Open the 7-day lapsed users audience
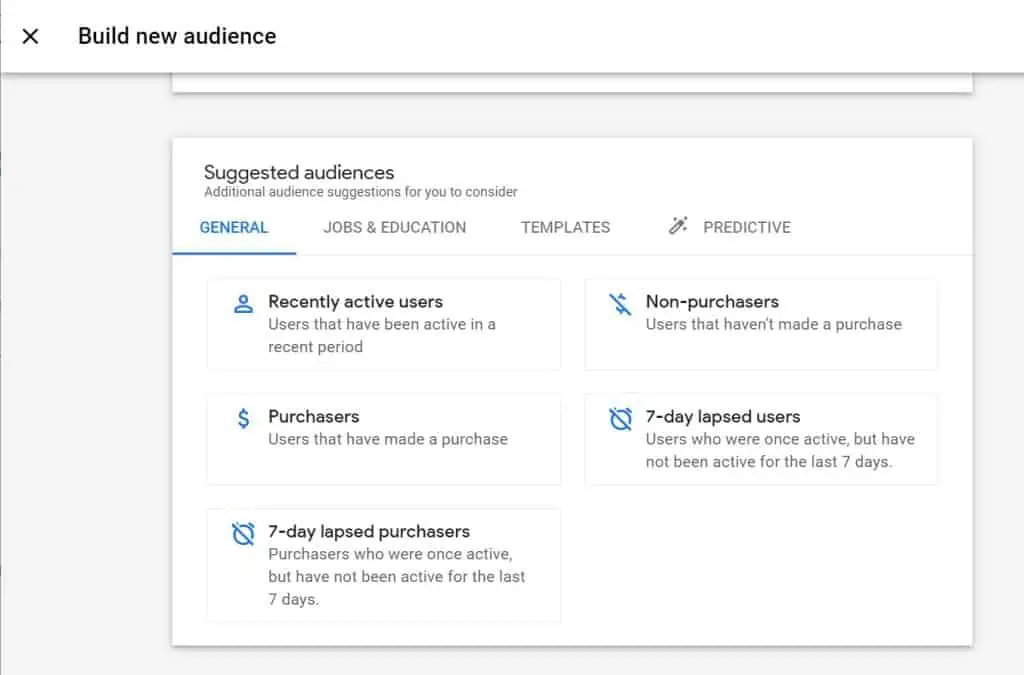 [x=761, y=438]
